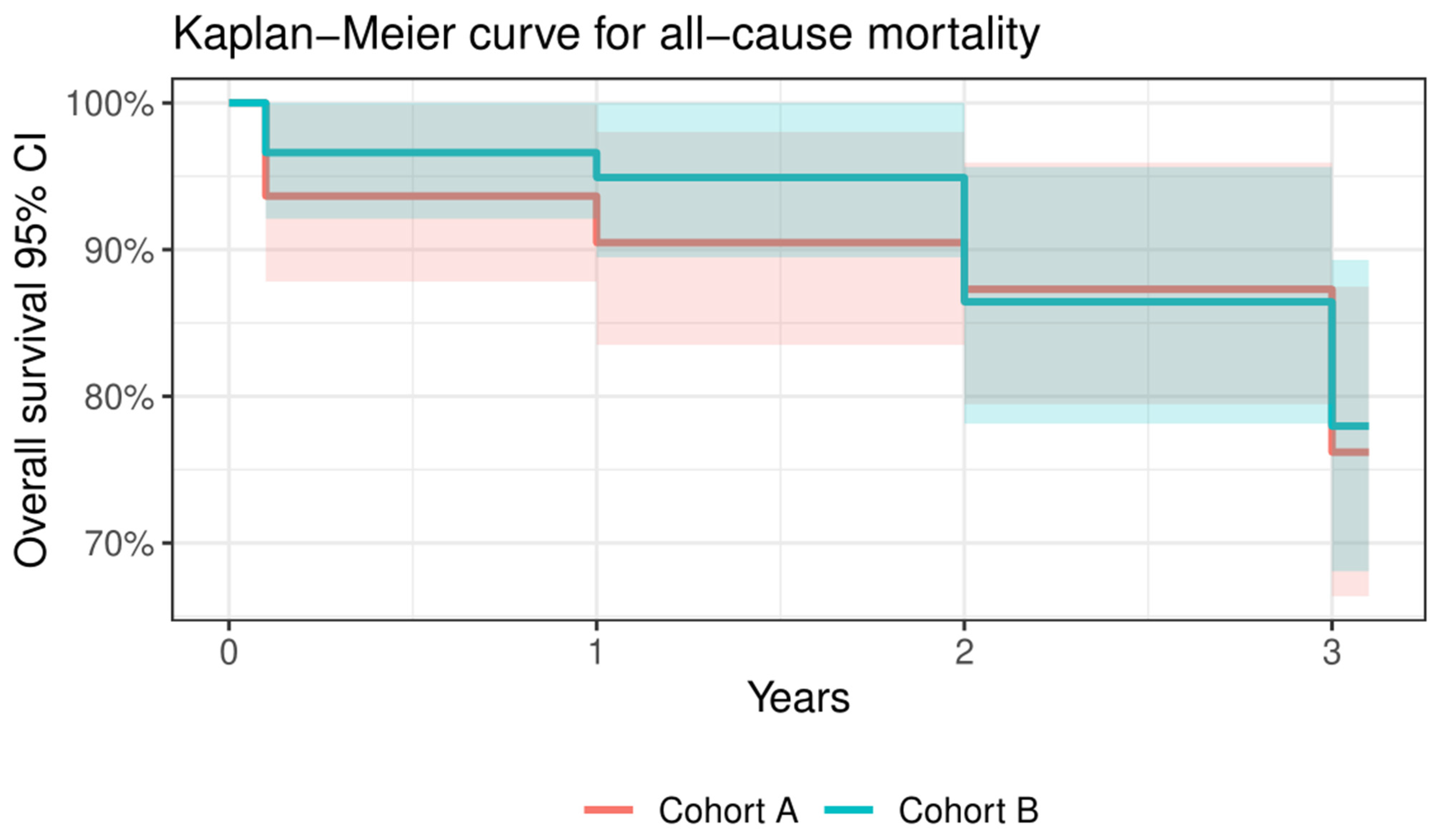Click the 1 tick on Years axis
The image size is (1436, 840).
pos(596,652)
